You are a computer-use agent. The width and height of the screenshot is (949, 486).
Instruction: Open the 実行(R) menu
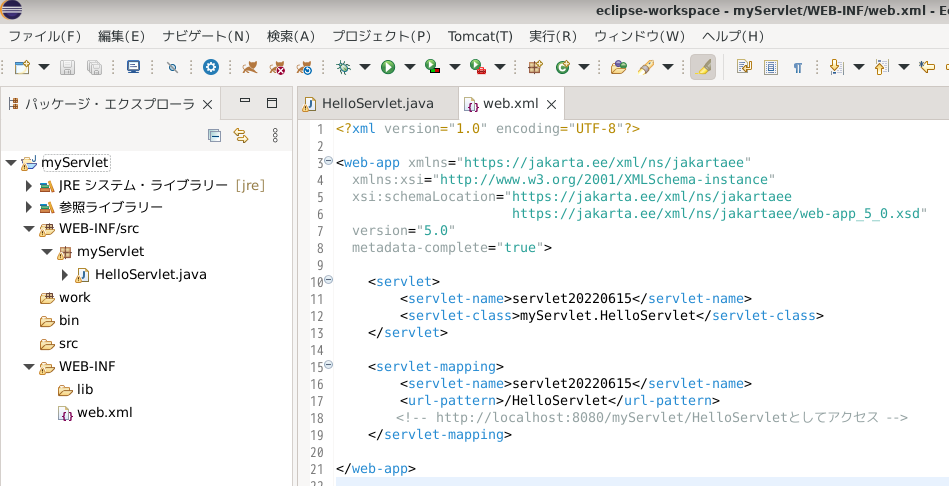[x=553, y=36]
